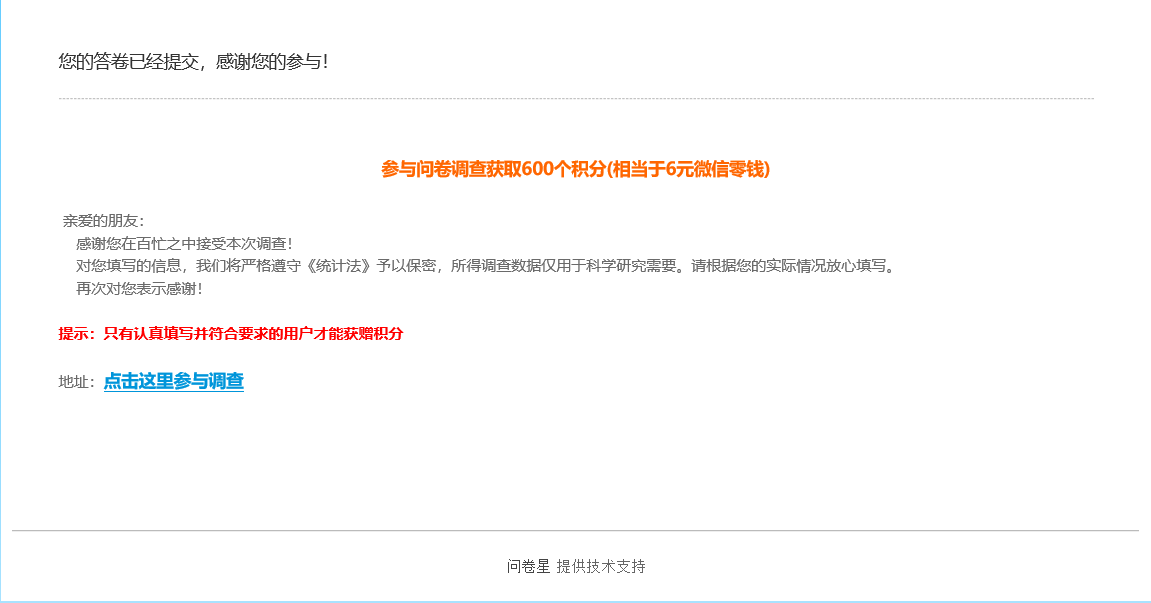Click the red 提示 label
Screen dimensions: 1151x603
click(x=76, y=333)
